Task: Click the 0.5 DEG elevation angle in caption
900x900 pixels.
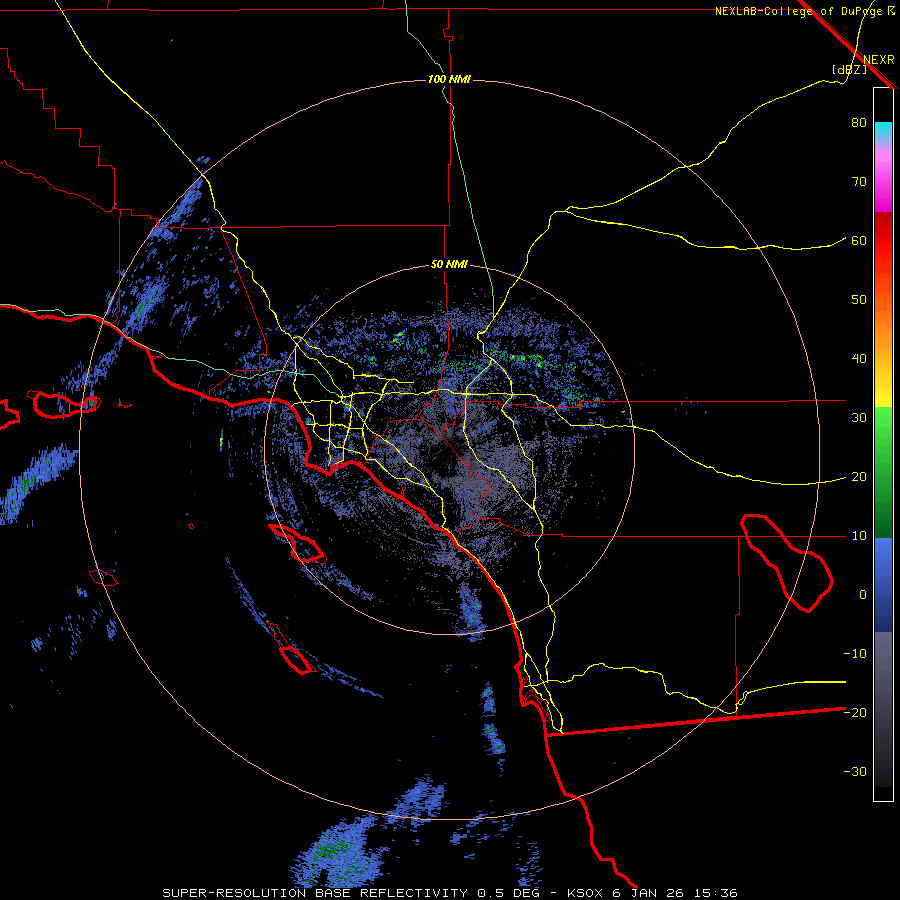Action: click(508, 893)
